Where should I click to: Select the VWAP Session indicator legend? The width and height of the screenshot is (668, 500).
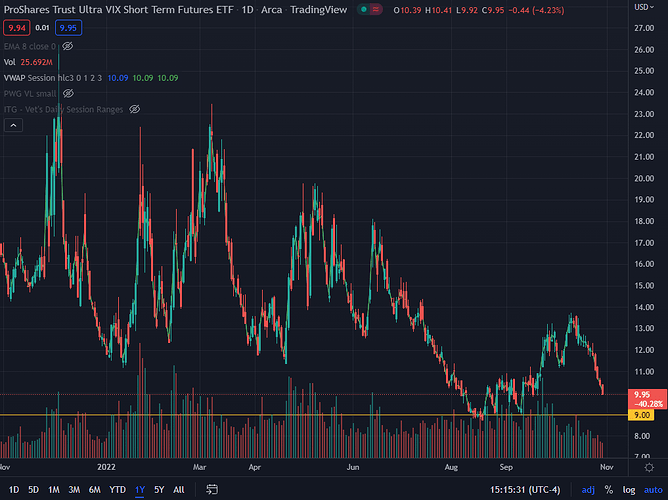coord(52,78)
